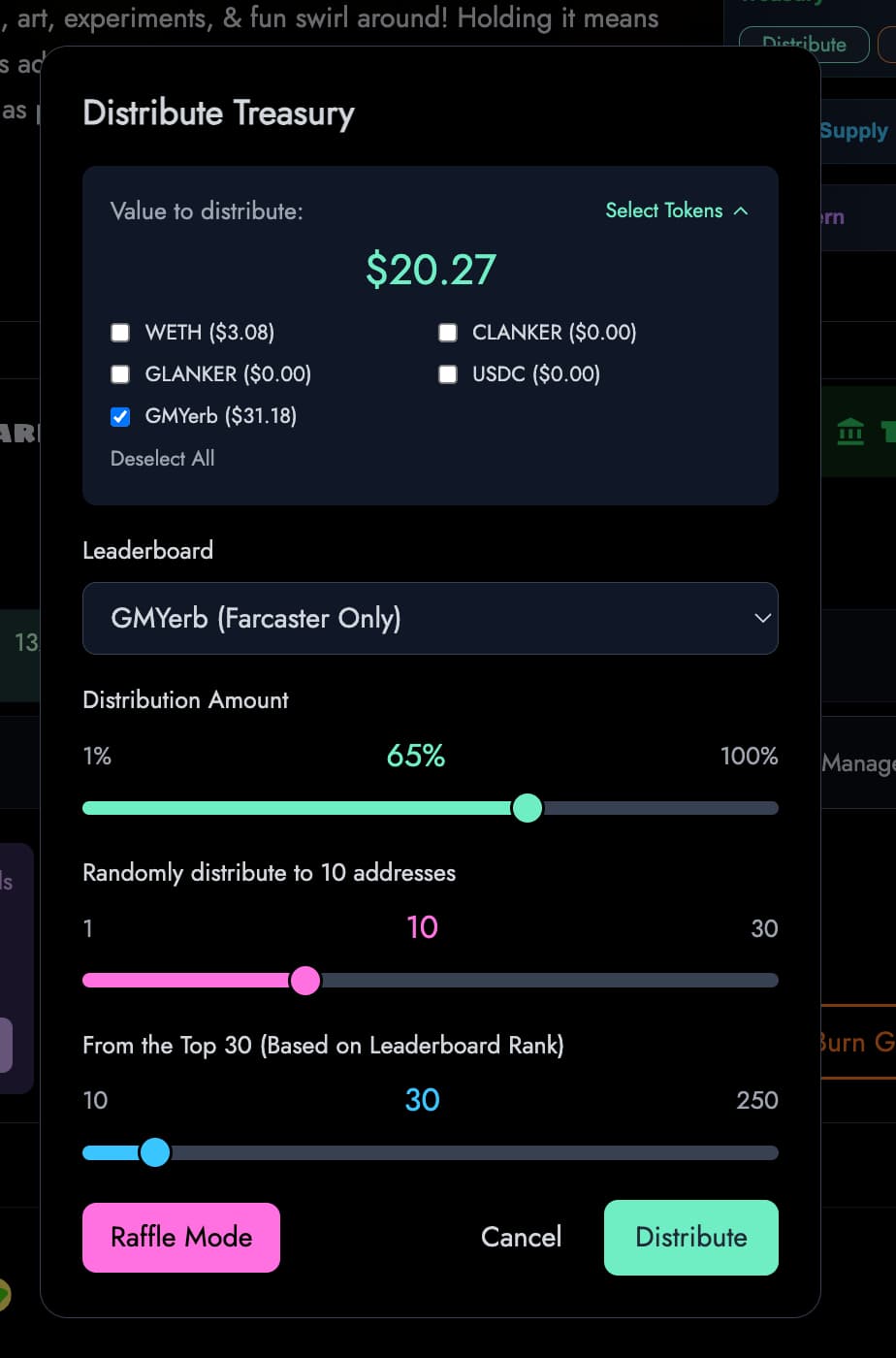Confirm with the green Distribute button
This screenshot has width=896, height=1358.
click(690, 1237)
